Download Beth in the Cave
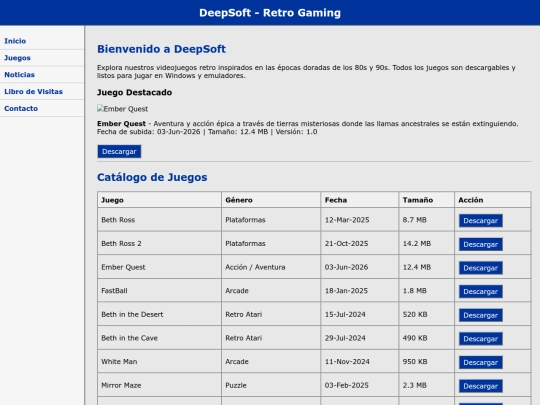Viewport: 540px width, 405px height. (480, 339)
